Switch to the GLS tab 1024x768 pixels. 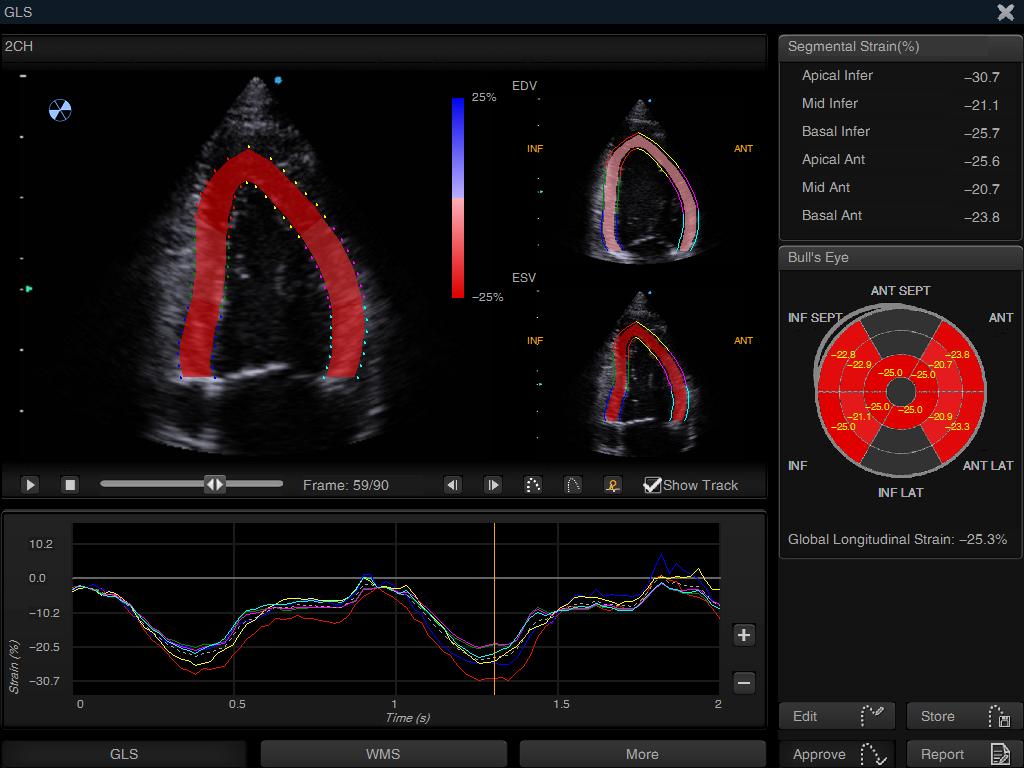coord(124,754)
